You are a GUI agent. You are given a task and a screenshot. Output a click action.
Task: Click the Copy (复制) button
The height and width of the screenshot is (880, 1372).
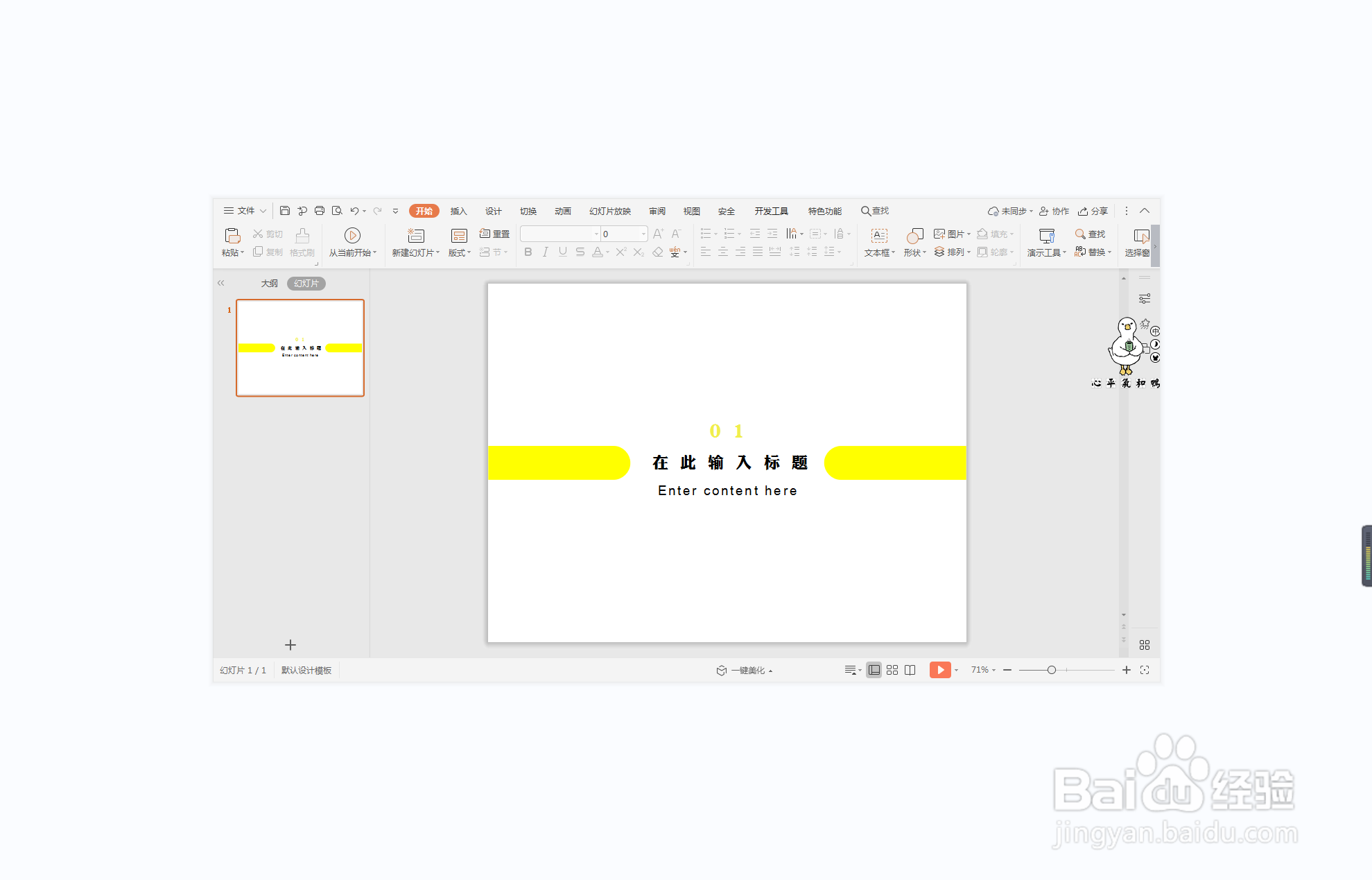(268, 252)
